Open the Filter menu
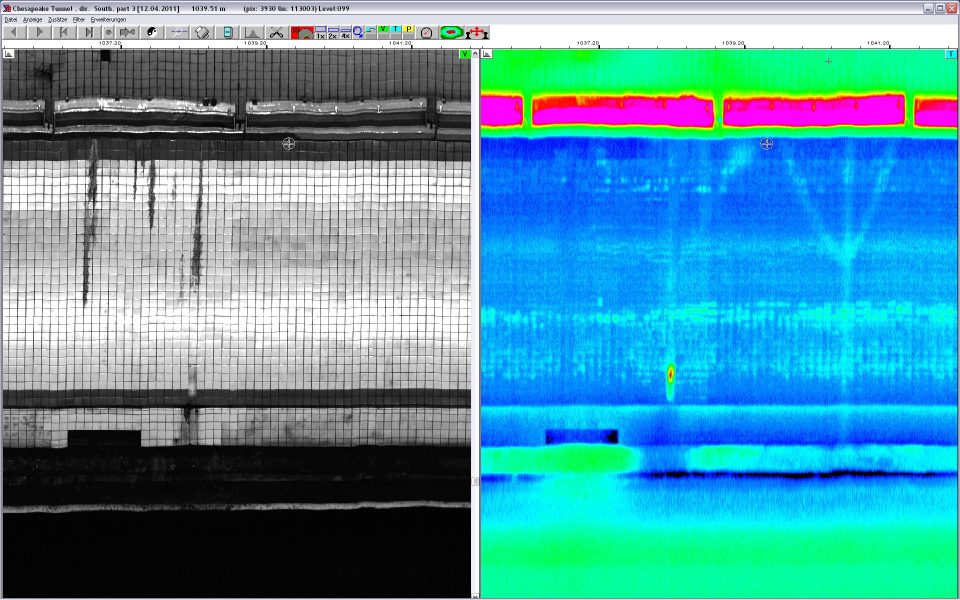This screenshot has height=600, width=960. [x=78, y=19]
